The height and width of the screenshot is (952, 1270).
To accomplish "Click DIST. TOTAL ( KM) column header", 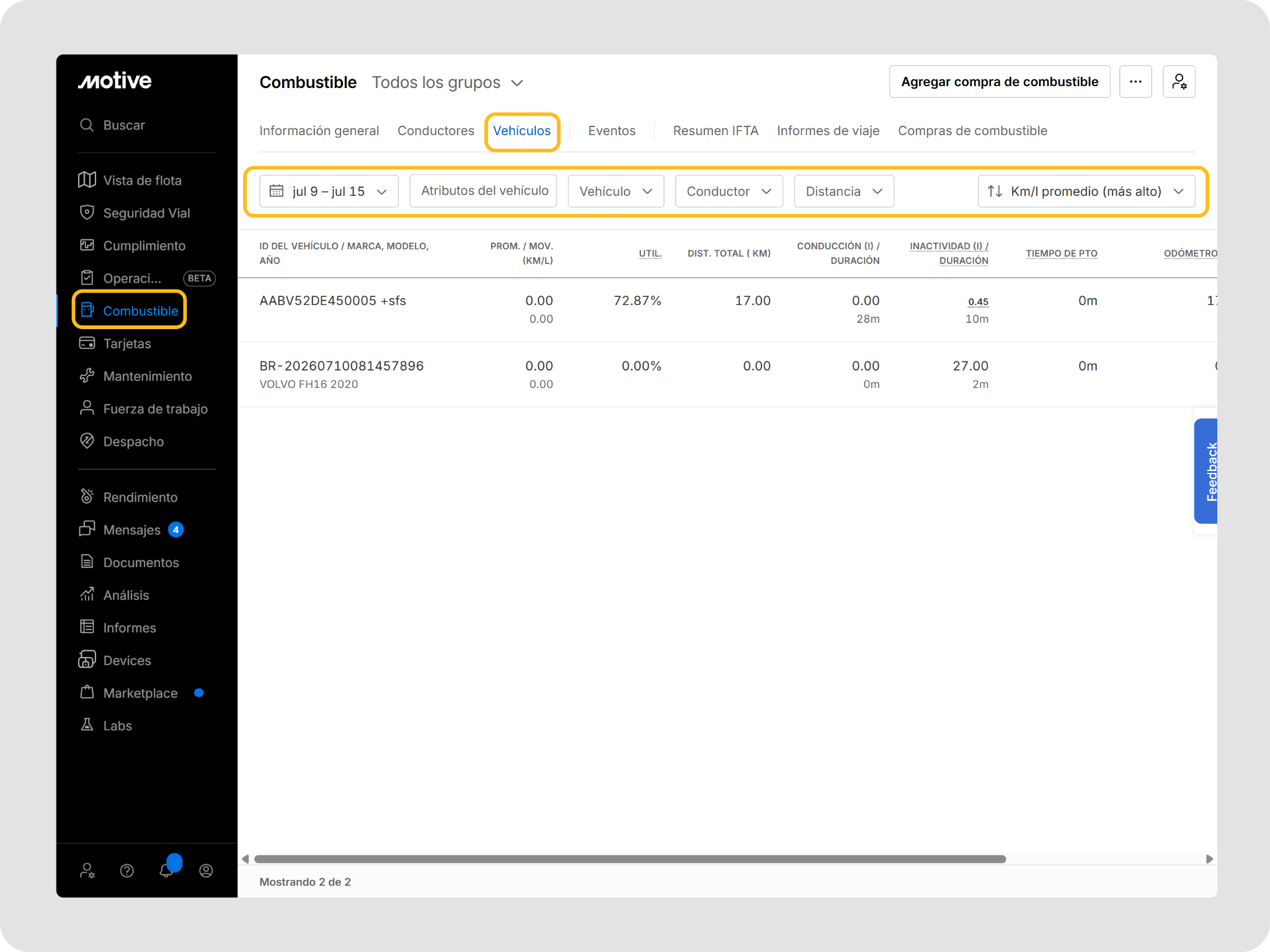I will (x=729, y=253).
